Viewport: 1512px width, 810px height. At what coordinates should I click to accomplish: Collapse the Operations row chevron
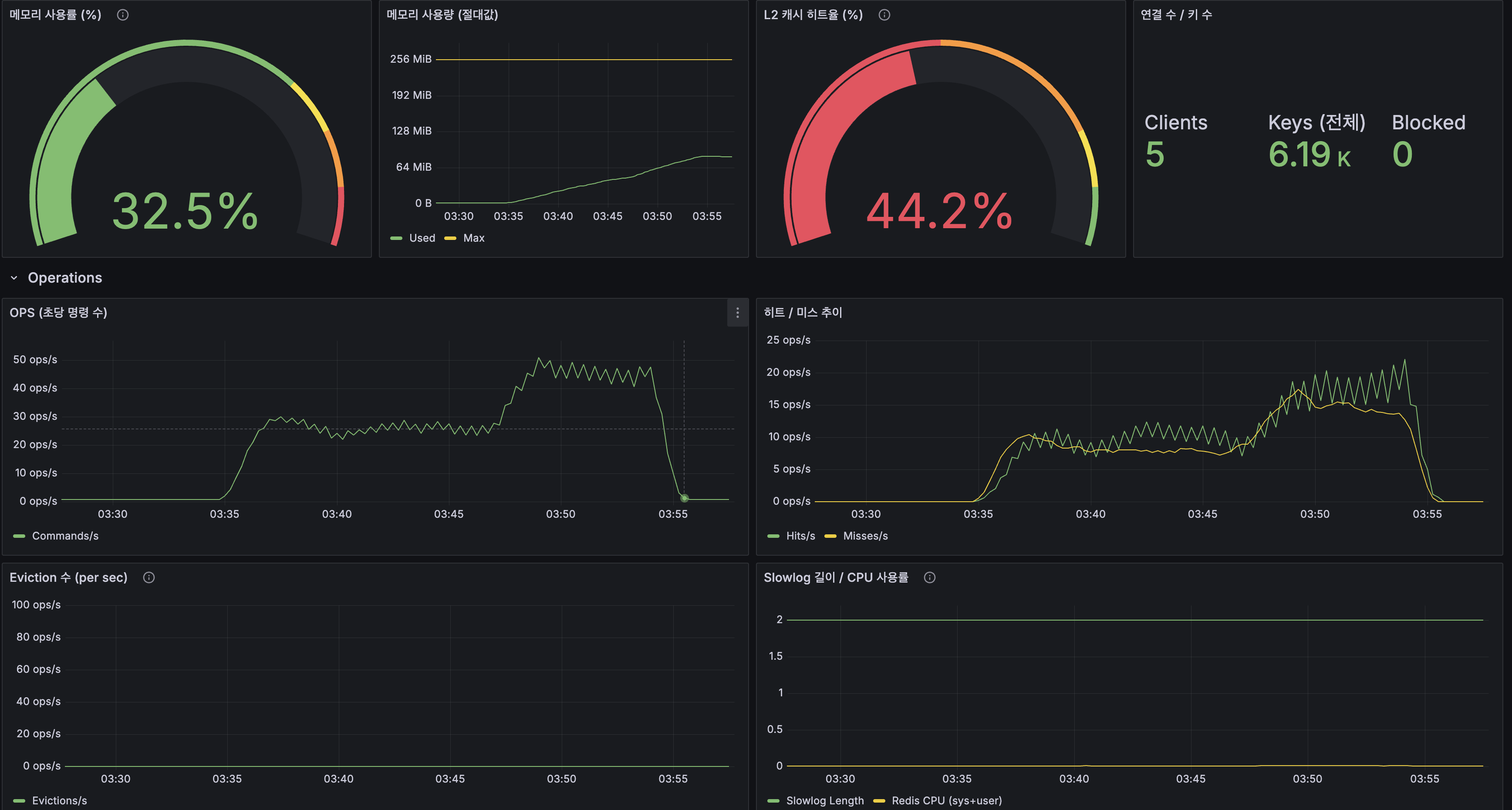(14, 278)
